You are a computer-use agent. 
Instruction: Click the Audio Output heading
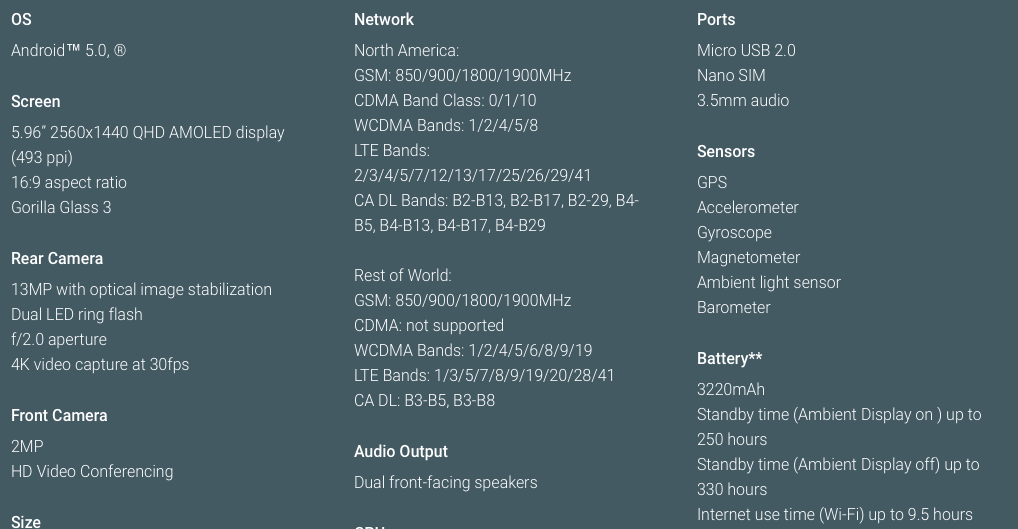point(401,452)
